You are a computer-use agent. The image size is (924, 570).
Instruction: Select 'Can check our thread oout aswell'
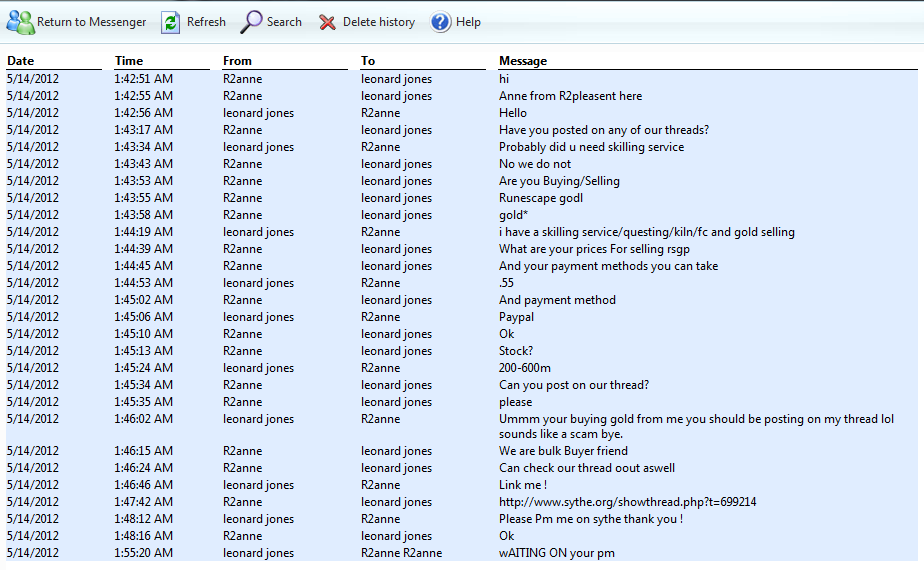point(587,468)
